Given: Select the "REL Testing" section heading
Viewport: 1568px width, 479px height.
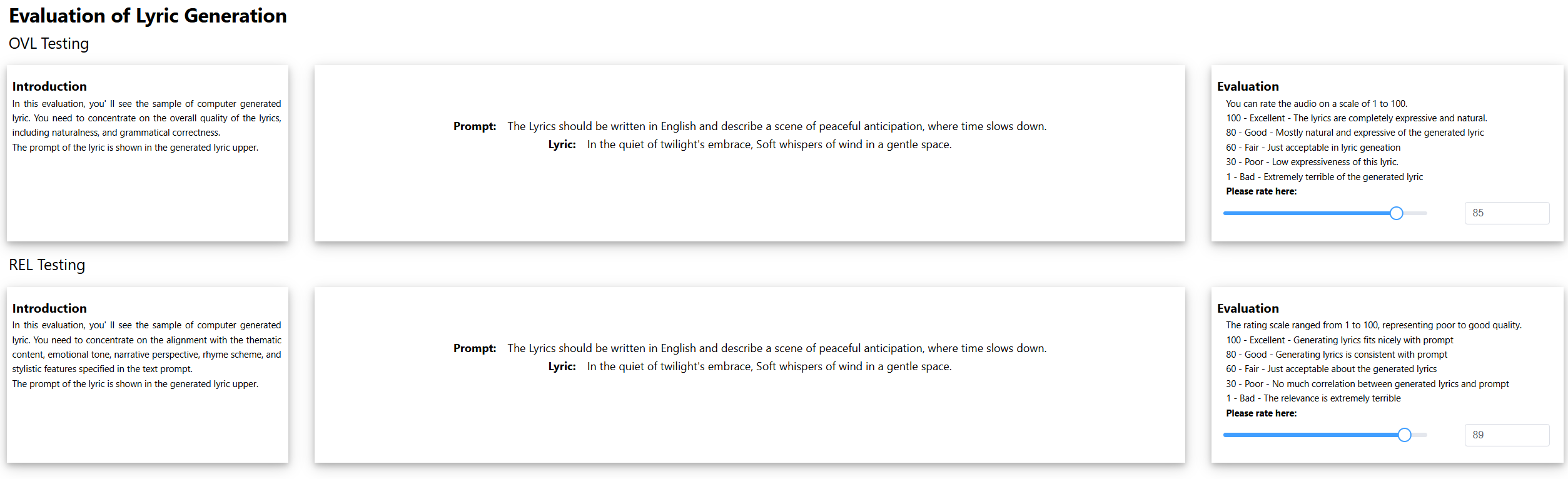Looking at the screenshot, I should pyautogui.click(x=47, y=265).
